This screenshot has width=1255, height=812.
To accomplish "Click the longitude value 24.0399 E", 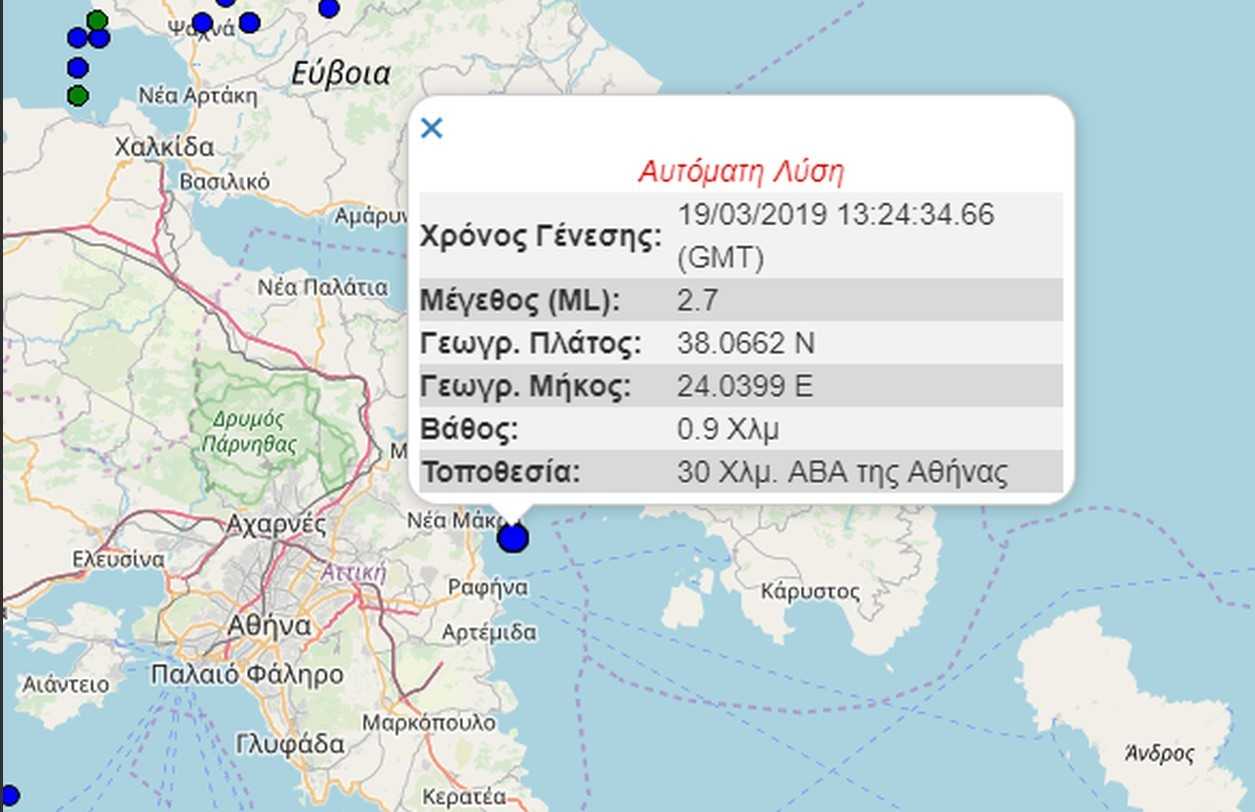I will coord(744,386).
